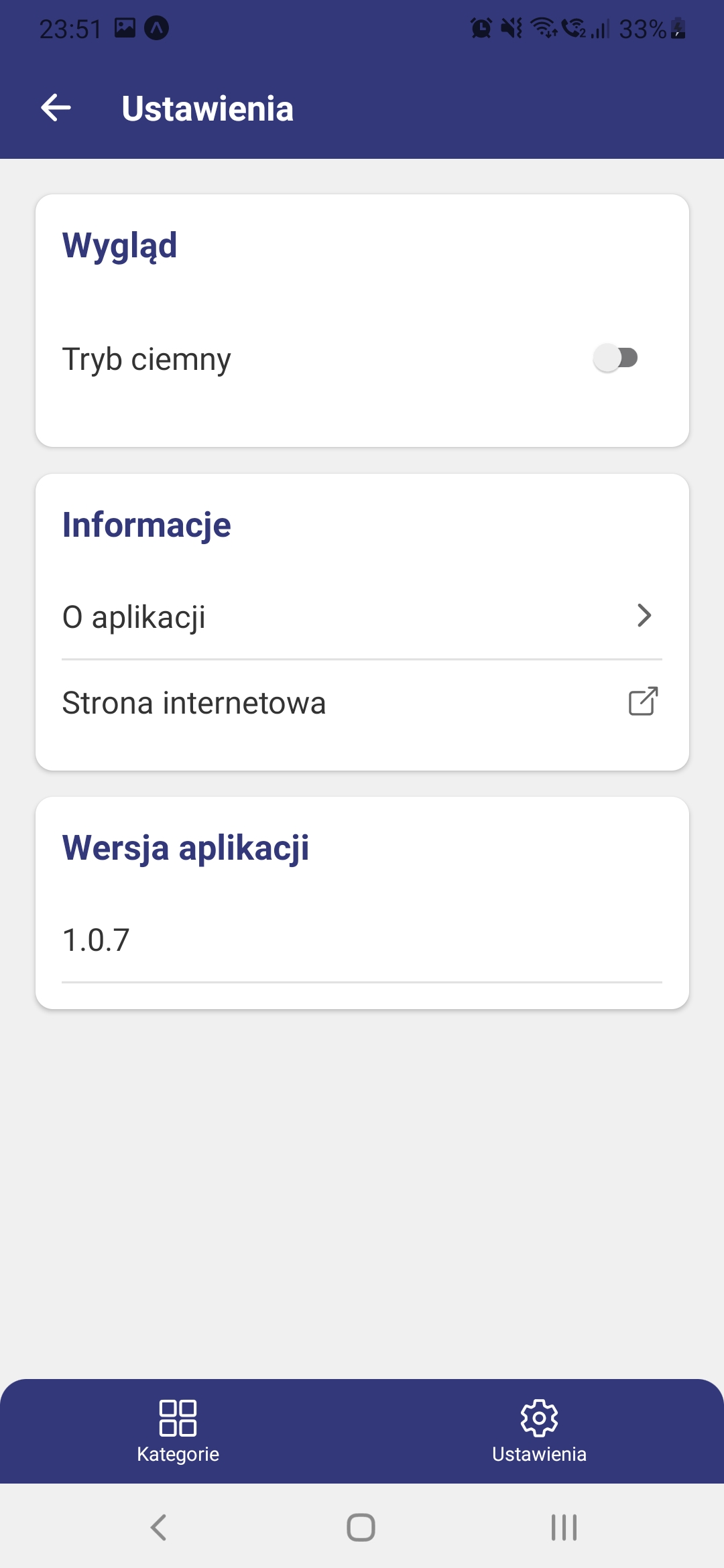Viewport: 724px width, 1568px height.
Task: Toggle the Tryb ciemny switch
Action: click(x=615, y=358)
